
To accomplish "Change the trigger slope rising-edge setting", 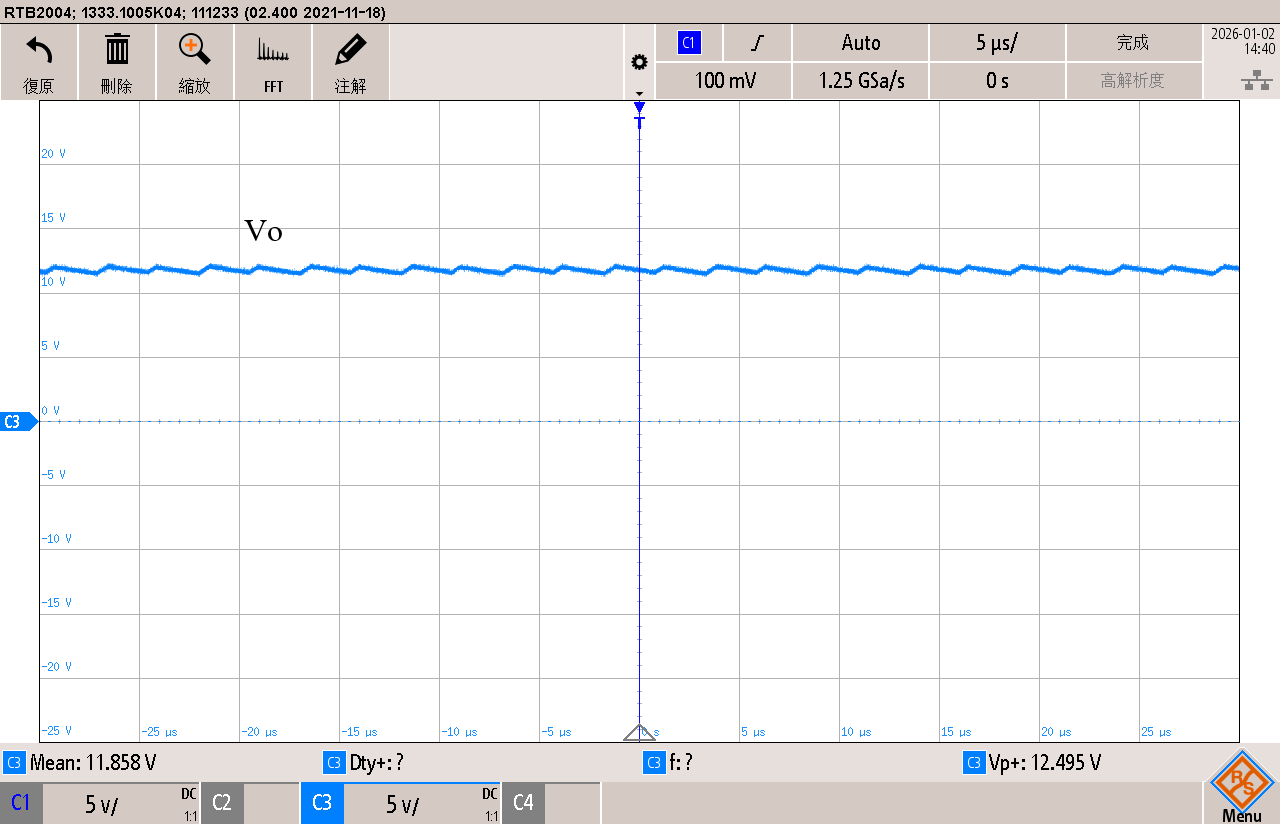I will pyautogui.click(x=758, y=43).
